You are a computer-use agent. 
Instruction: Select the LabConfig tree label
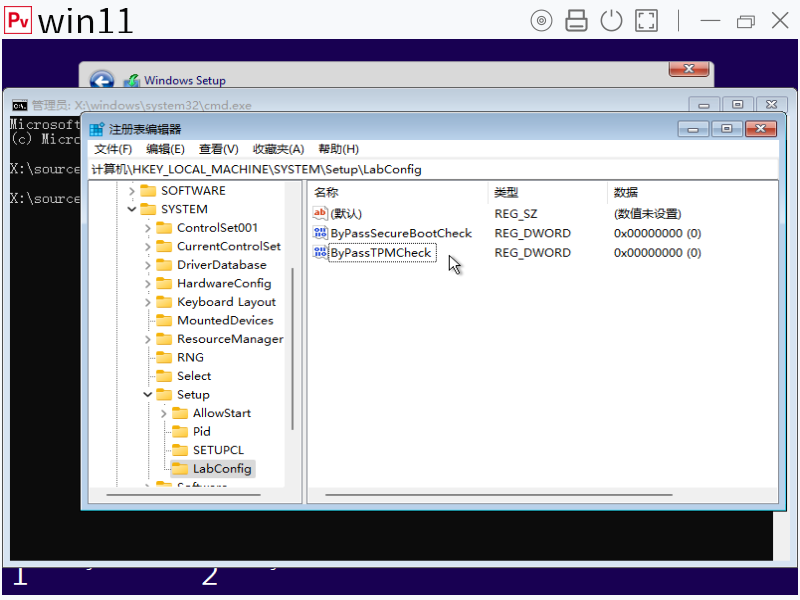[222, 468]
